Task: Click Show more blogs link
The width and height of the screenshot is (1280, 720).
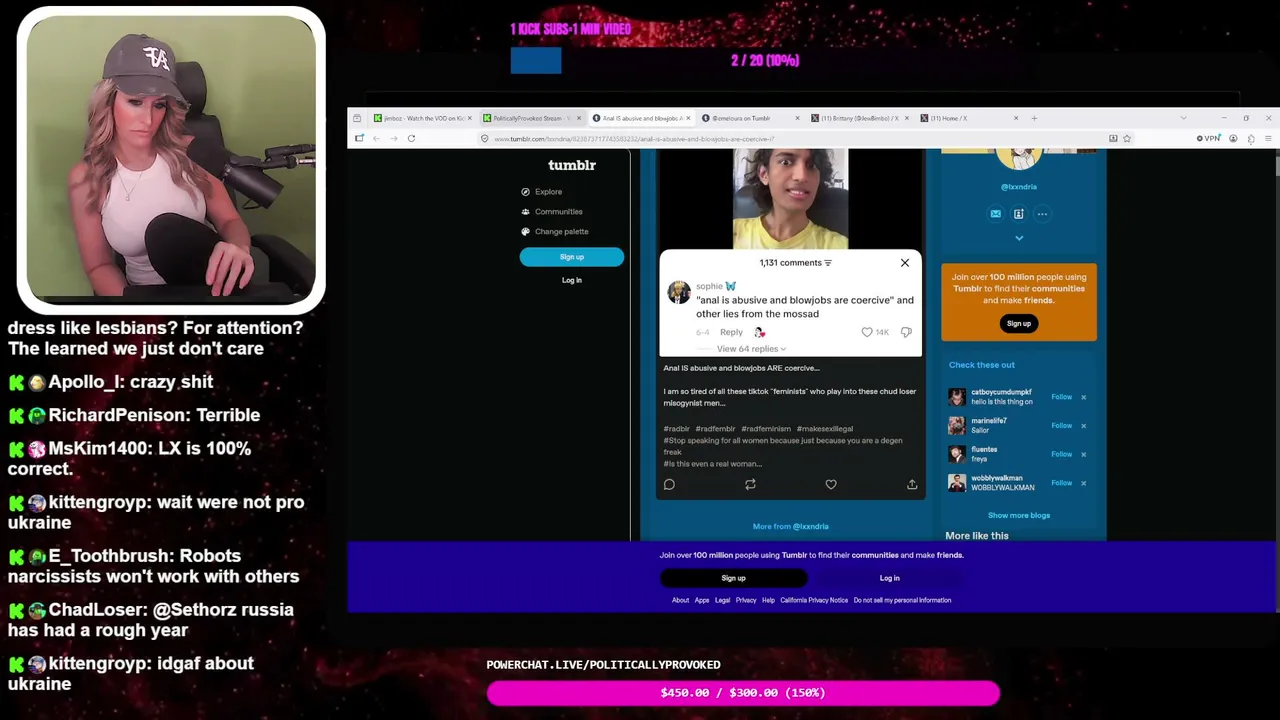Action: point(1019,516)
